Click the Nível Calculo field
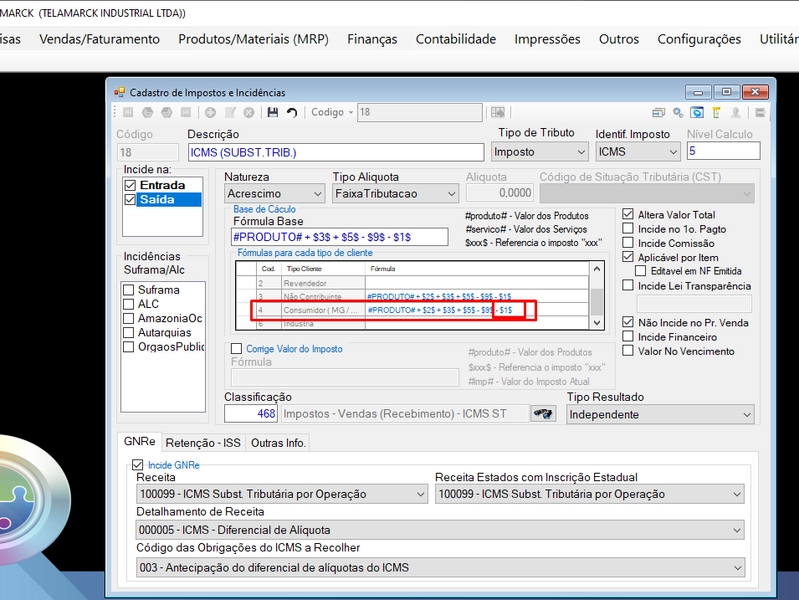This screenshot has width=799, height=600. pos(723,151)
